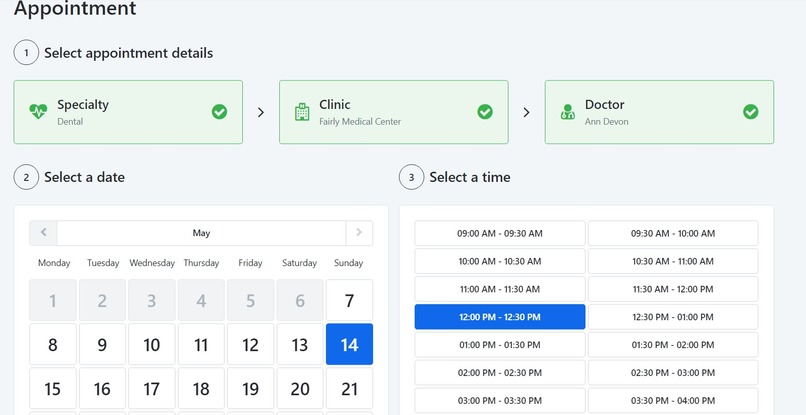This screenshot has width=806, height=415.
Task: Click the Sunday column header
Action: coord(349,263)
